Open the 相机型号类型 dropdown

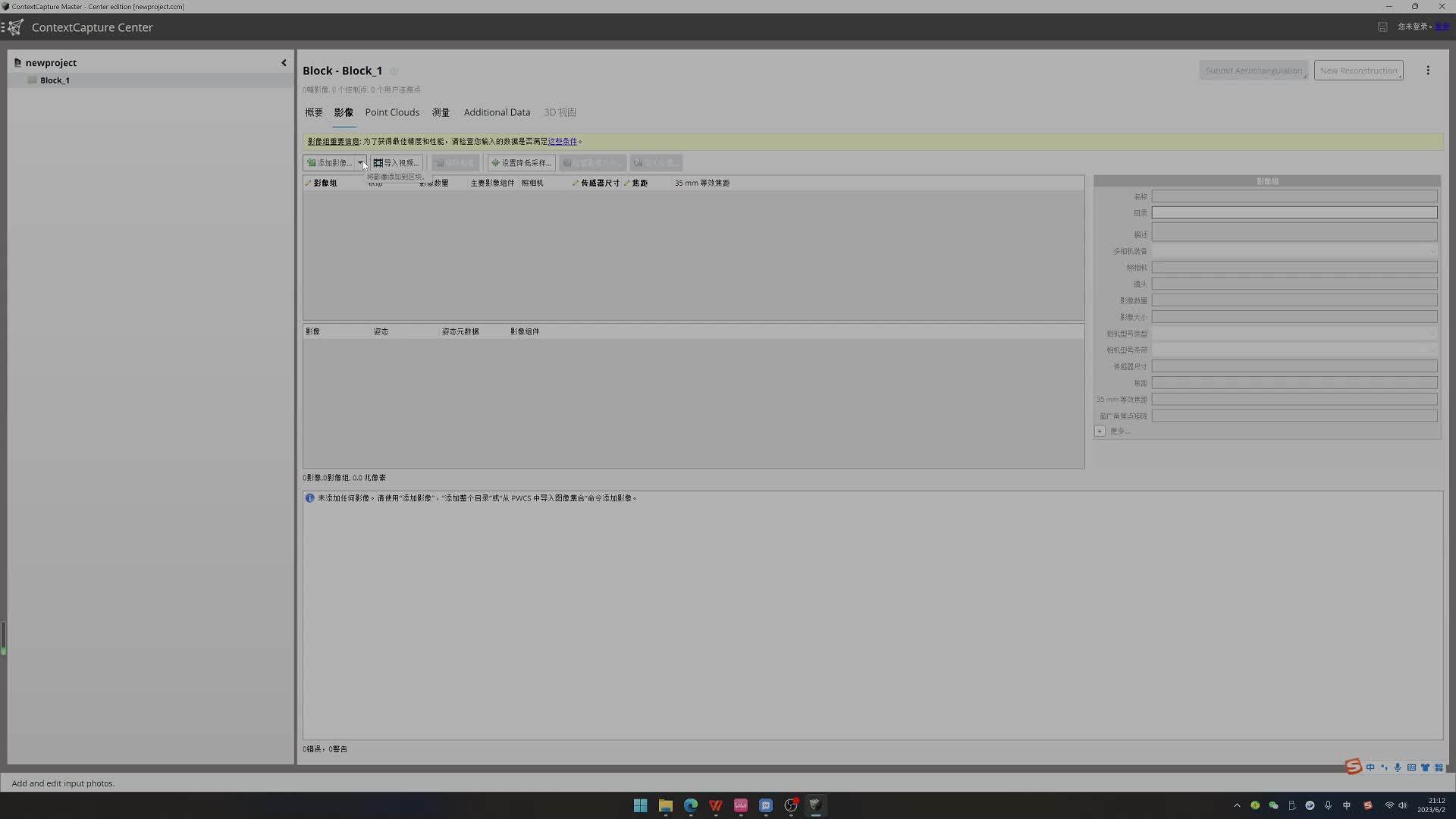pyautogui.click(x=1432, y=333)
